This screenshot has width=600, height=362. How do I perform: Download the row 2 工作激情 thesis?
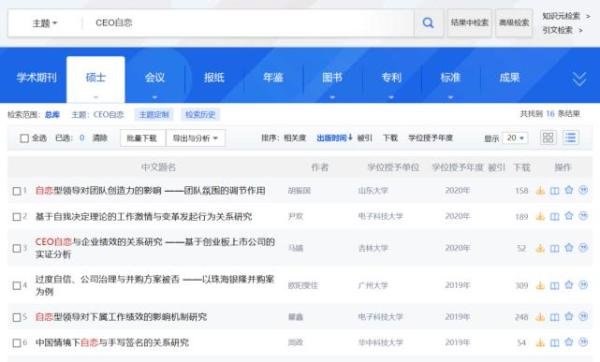(x=540, y=216)
